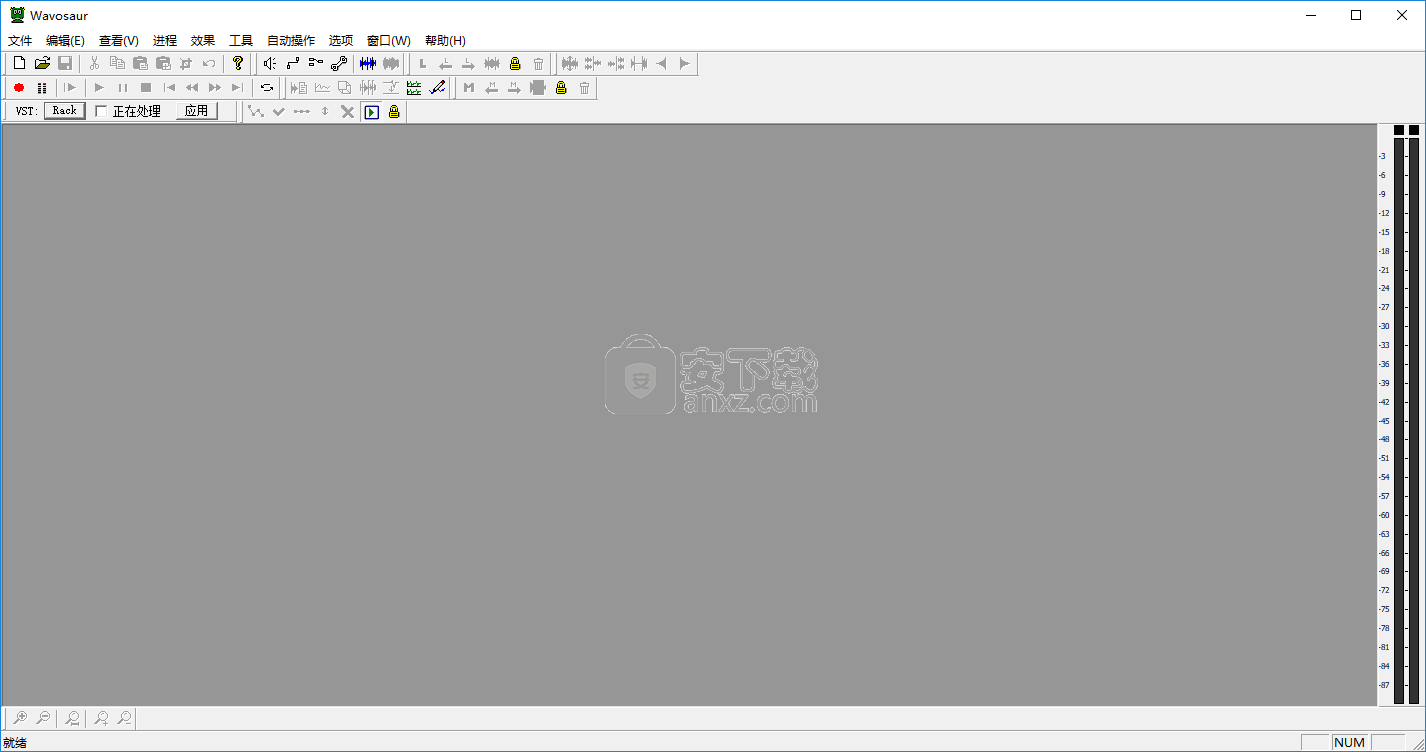
Task: Click the speaker volume icon
Action: point(269,64)
